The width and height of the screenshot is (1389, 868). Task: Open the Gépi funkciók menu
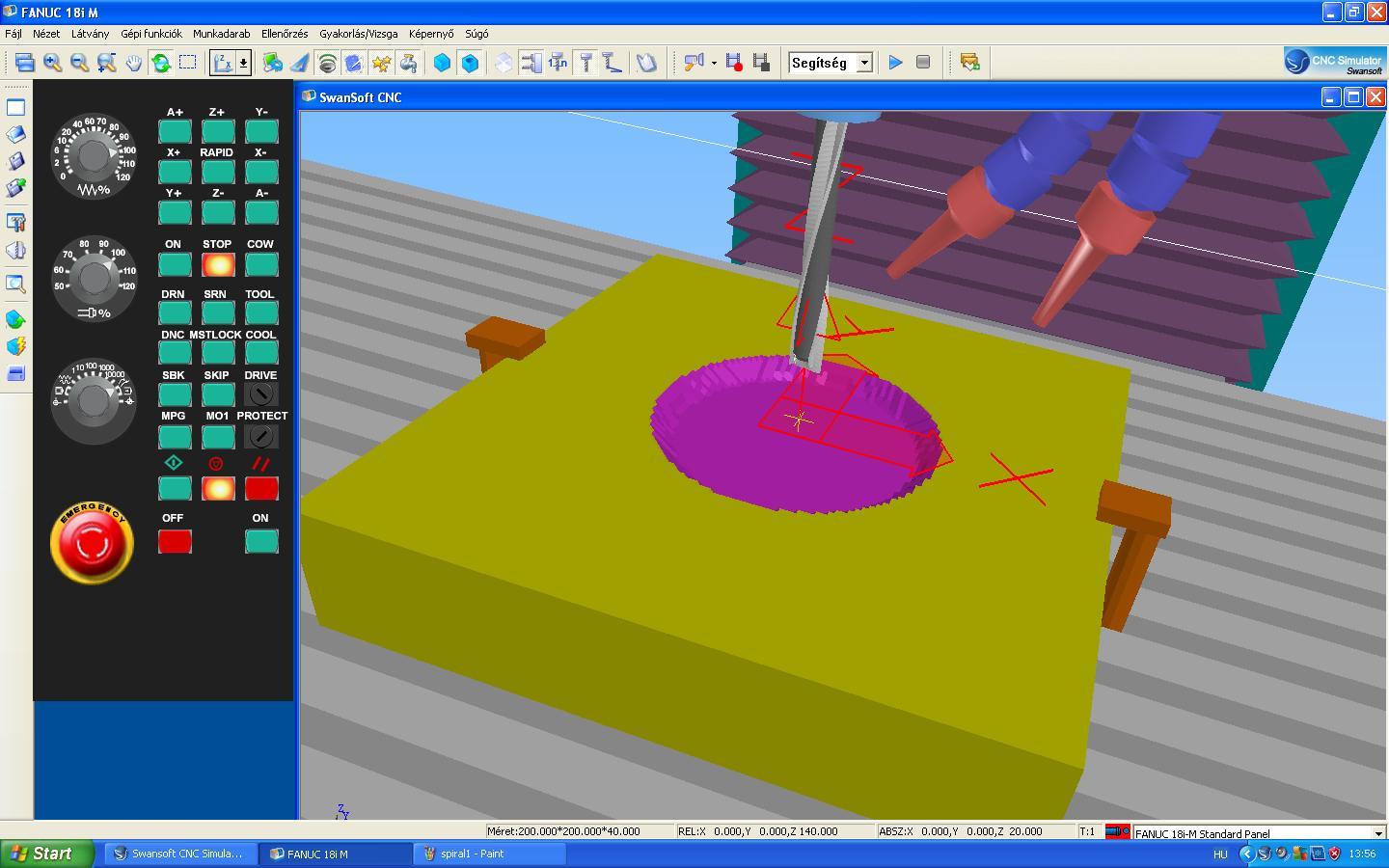[x=151, y=33]
